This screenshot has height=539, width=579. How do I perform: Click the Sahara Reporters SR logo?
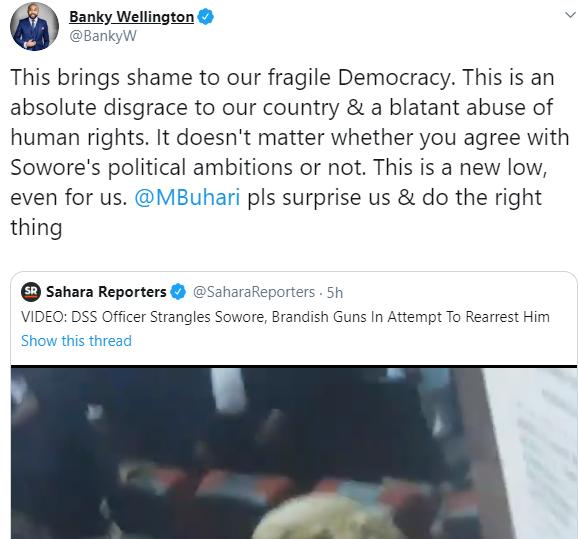pyautogui.click(x=31, y=292)
